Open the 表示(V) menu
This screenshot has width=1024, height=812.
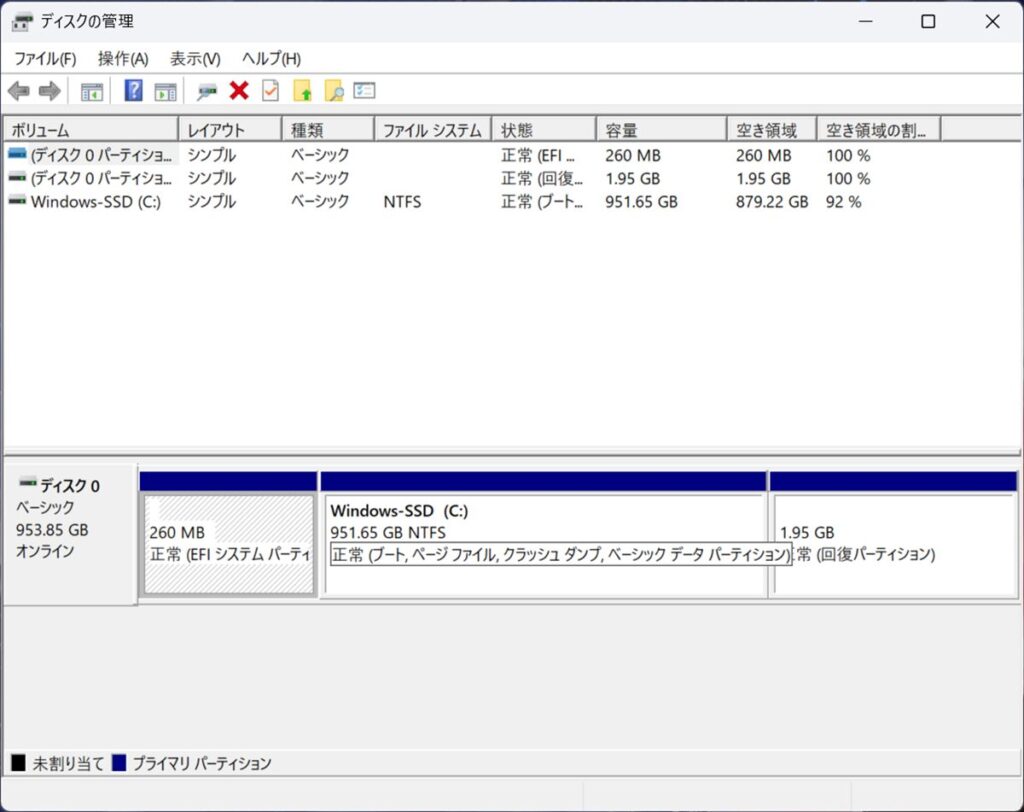195,59
